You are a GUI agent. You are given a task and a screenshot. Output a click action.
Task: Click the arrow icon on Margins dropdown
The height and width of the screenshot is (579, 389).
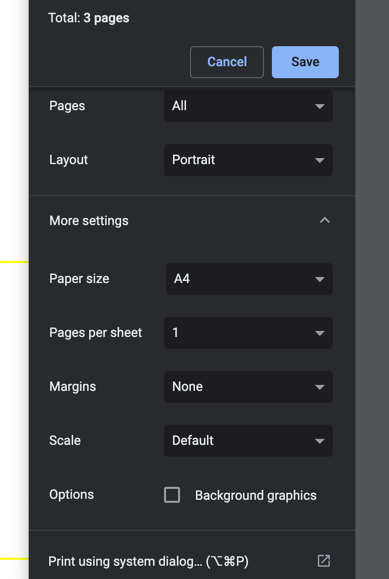point(320,387)
